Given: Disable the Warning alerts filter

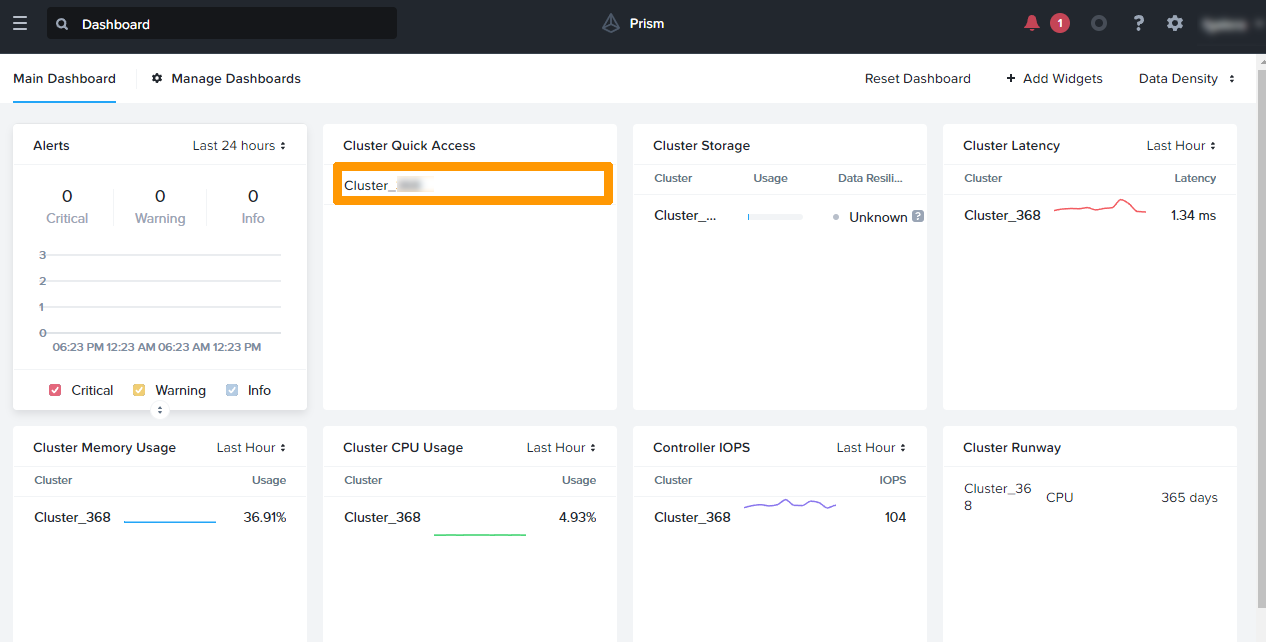Looking at the screenshot, I should [x=138, y=390].
